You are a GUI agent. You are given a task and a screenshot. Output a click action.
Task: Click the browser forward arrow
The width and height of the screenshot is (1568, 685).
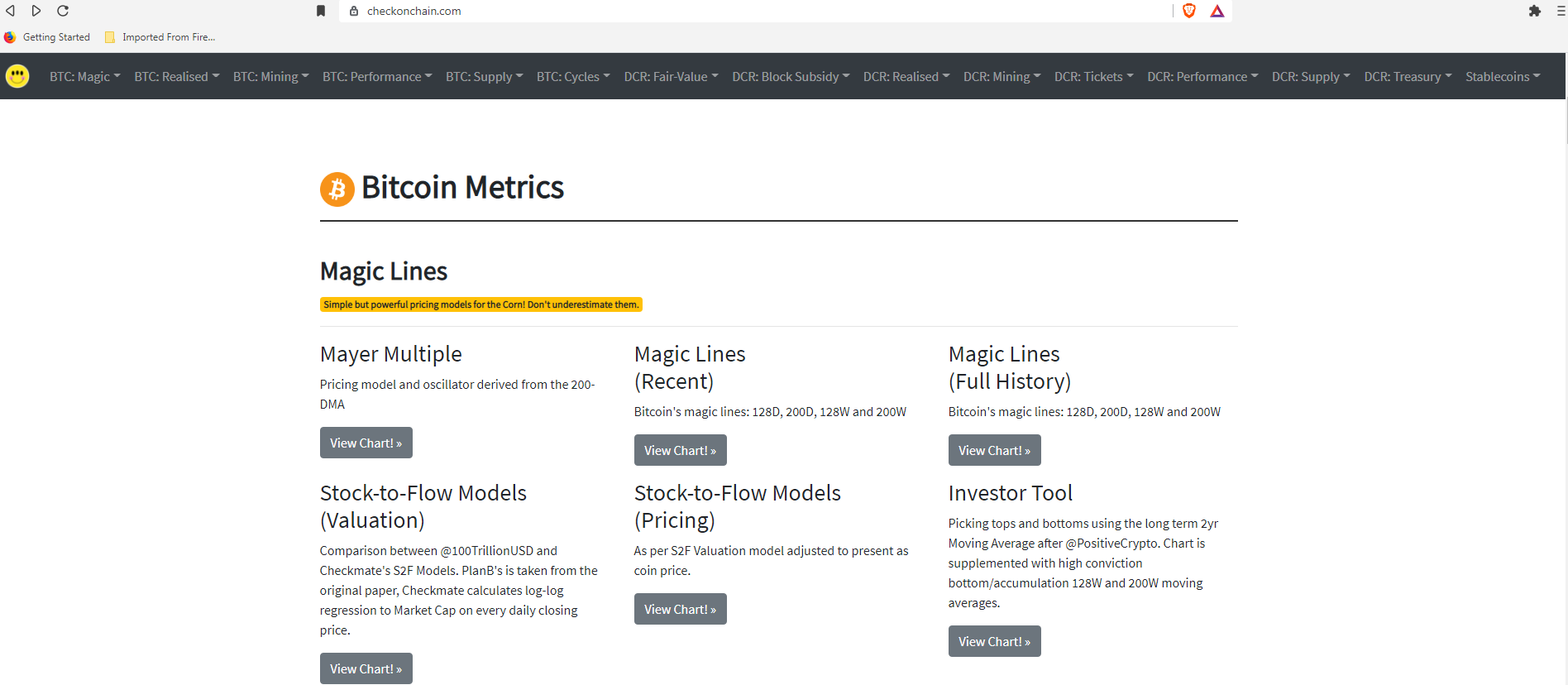point(36,11)
